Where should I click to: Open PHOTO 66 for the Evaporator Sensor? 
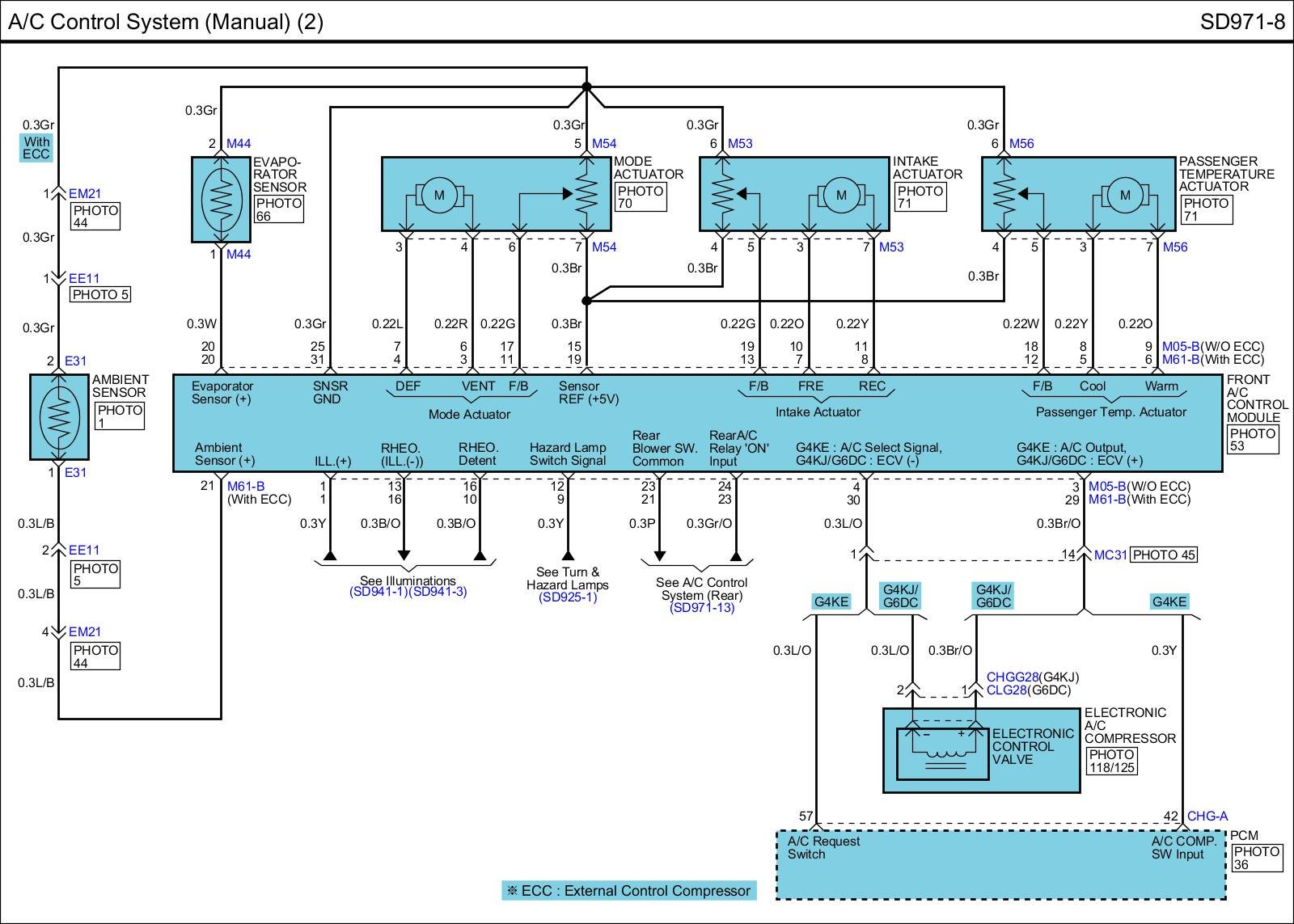pos(278,209)
